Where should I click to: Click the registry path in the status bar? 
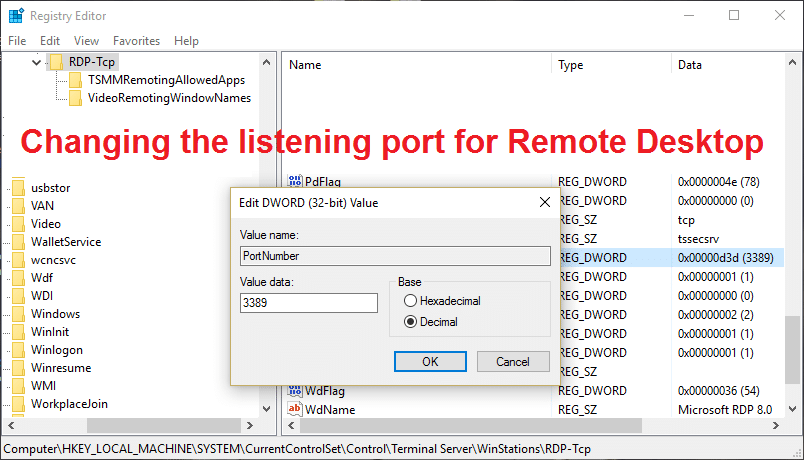[297, 449]
